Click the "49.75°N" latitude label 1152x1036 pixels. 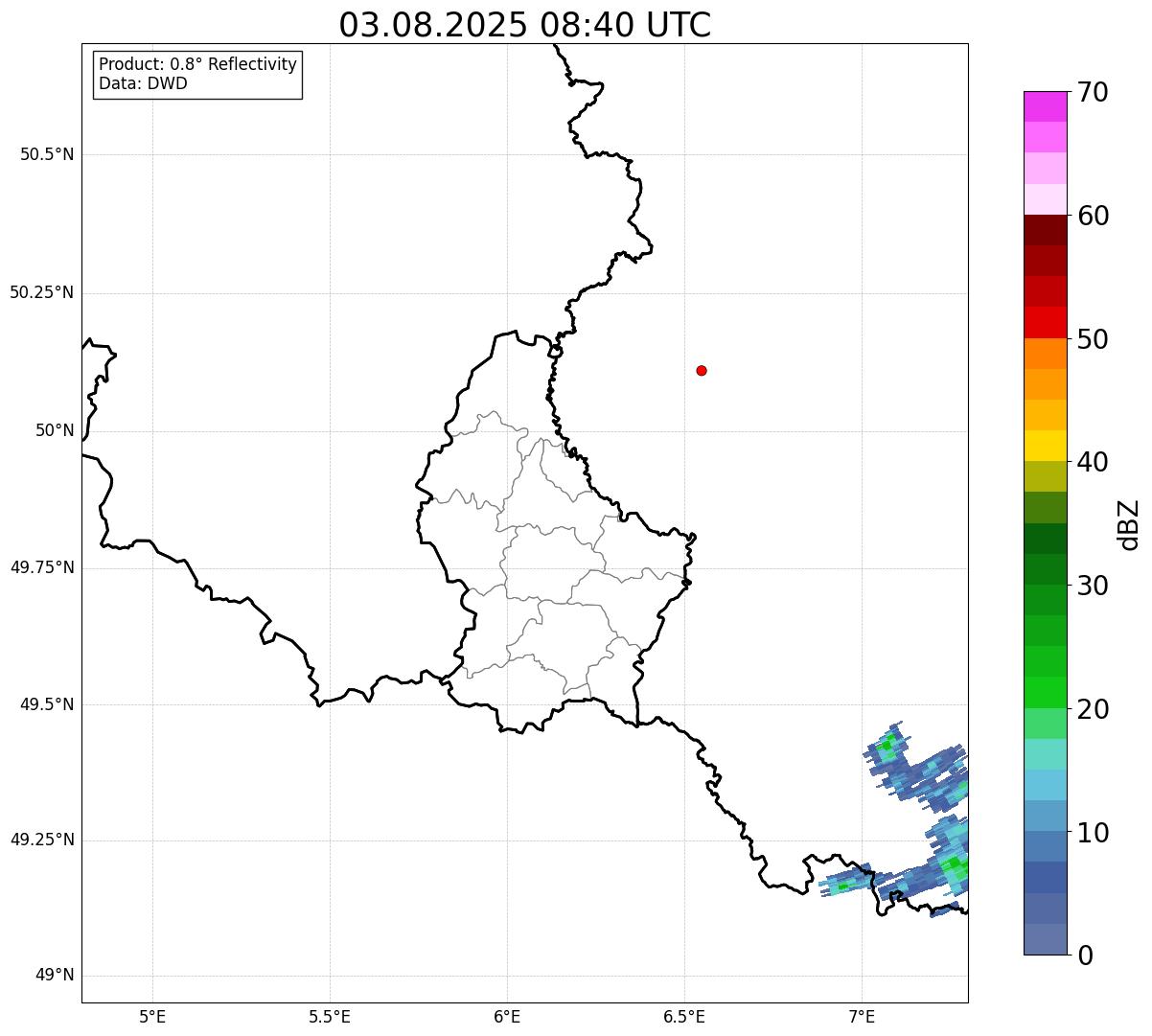point(41,567)
